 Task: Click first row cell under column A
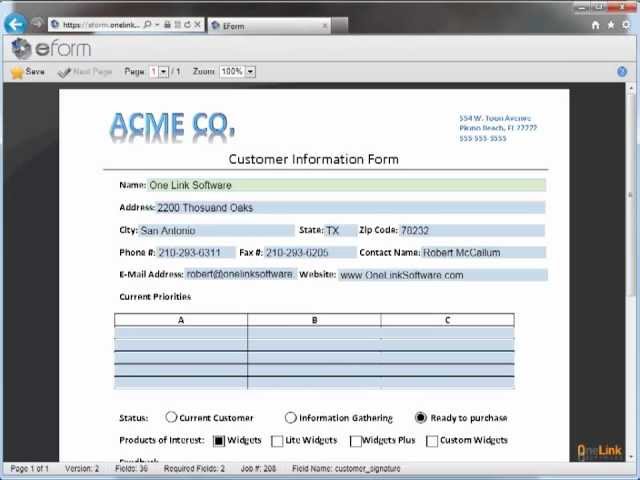(x=181, y=333)
